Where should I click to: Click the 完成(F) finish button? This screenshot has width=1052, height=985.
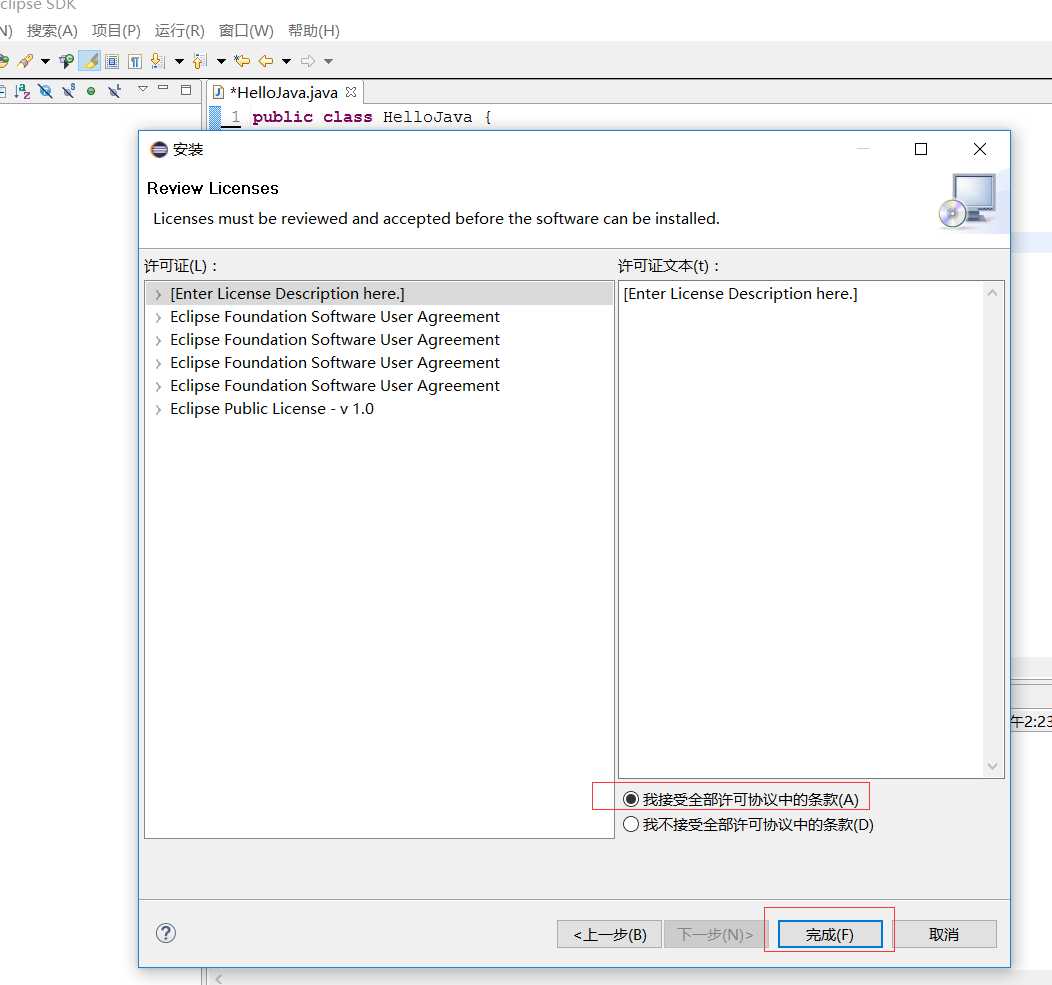point(829,934)
